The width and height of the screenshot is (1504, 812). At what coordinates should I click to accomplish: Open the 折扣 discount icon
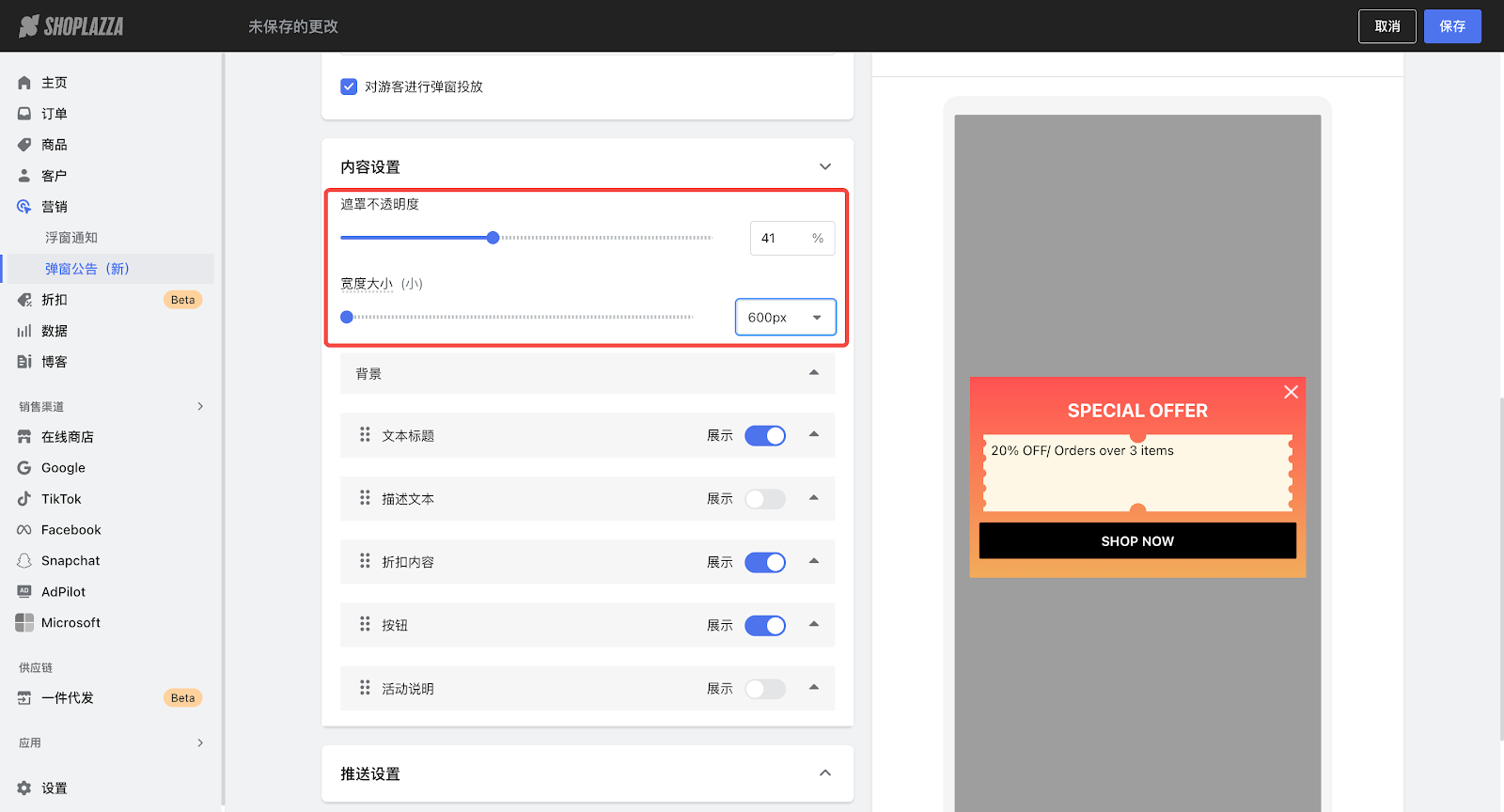click(x=24, y=300)
